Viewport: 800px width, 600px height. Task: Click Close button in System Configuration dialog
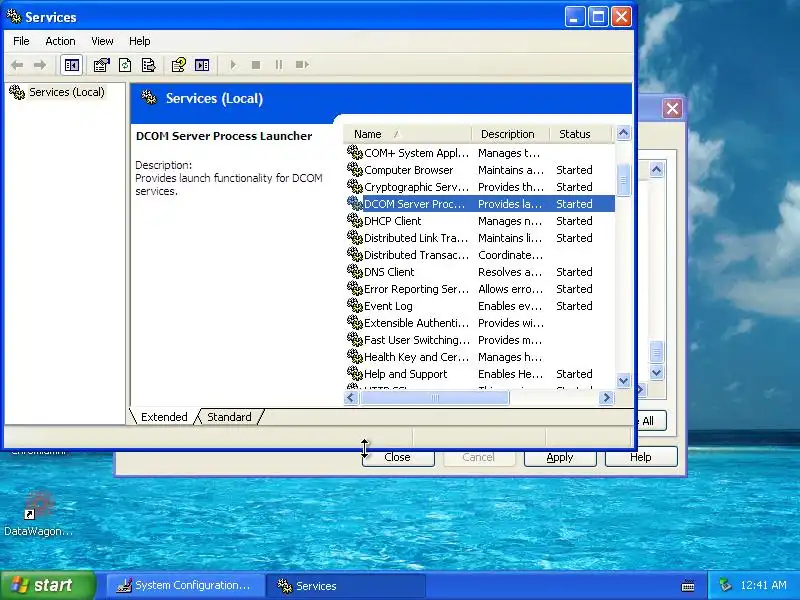(398, 457)
